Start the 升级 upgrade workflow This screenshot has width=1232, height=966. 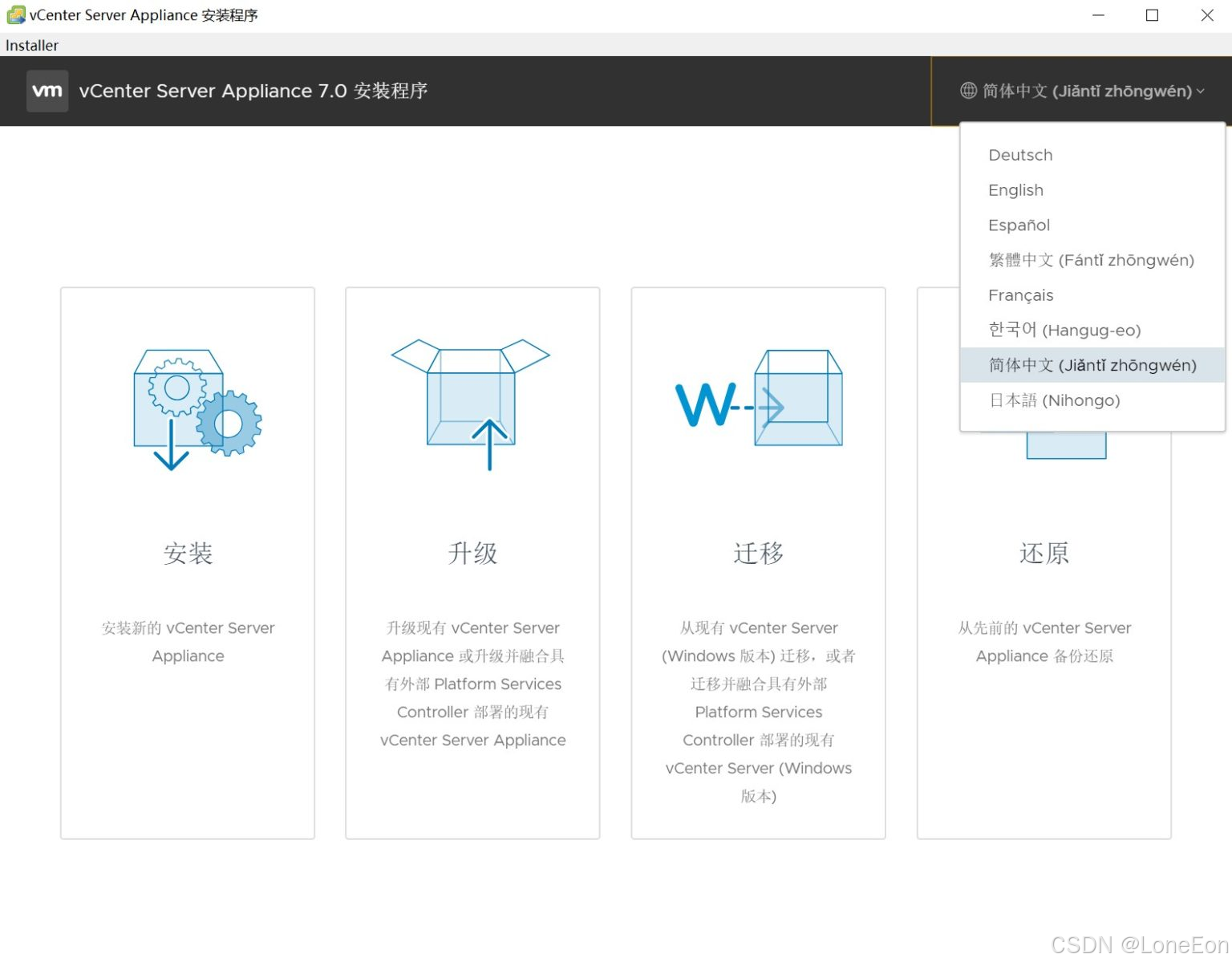(472, 554)
